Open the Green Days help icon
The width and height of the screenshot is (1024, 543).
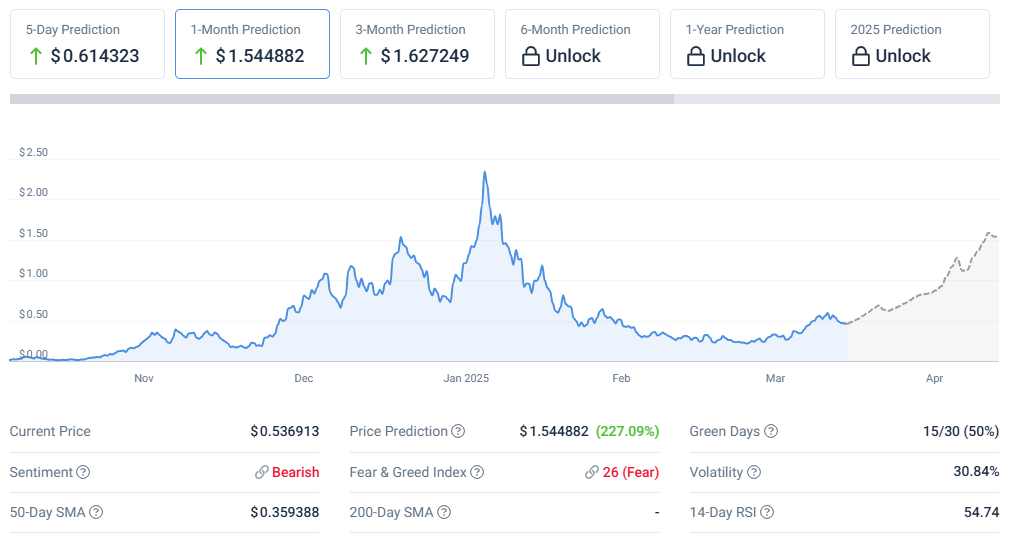[x=771, y=431]
